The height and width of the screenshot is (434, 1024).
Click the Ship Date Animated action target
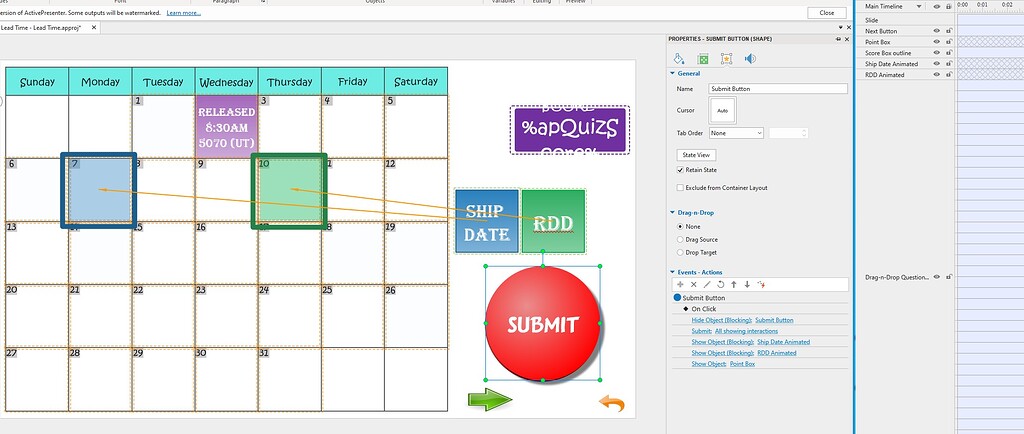tap(784, 342)
